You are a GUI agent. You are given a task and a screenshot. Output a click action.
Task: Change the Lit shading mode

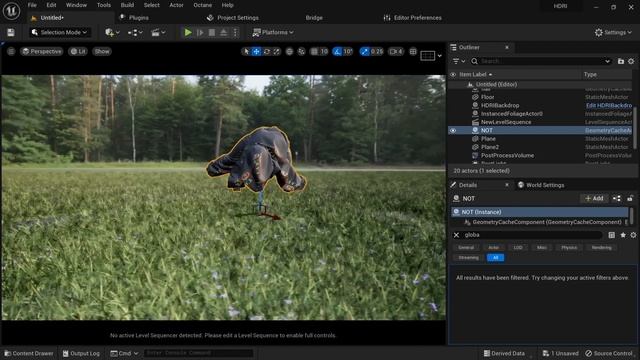coord(78,51)
